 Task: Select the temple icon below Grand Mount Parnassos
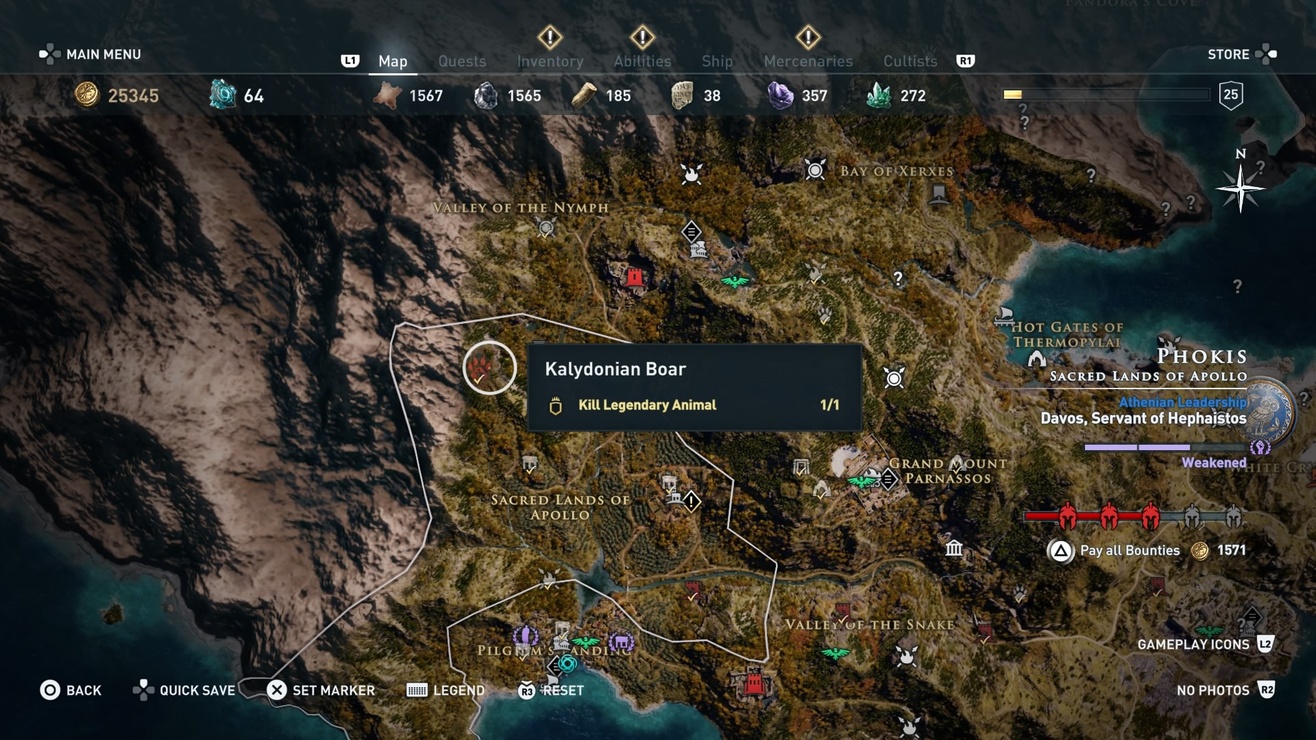click(954, 548)
